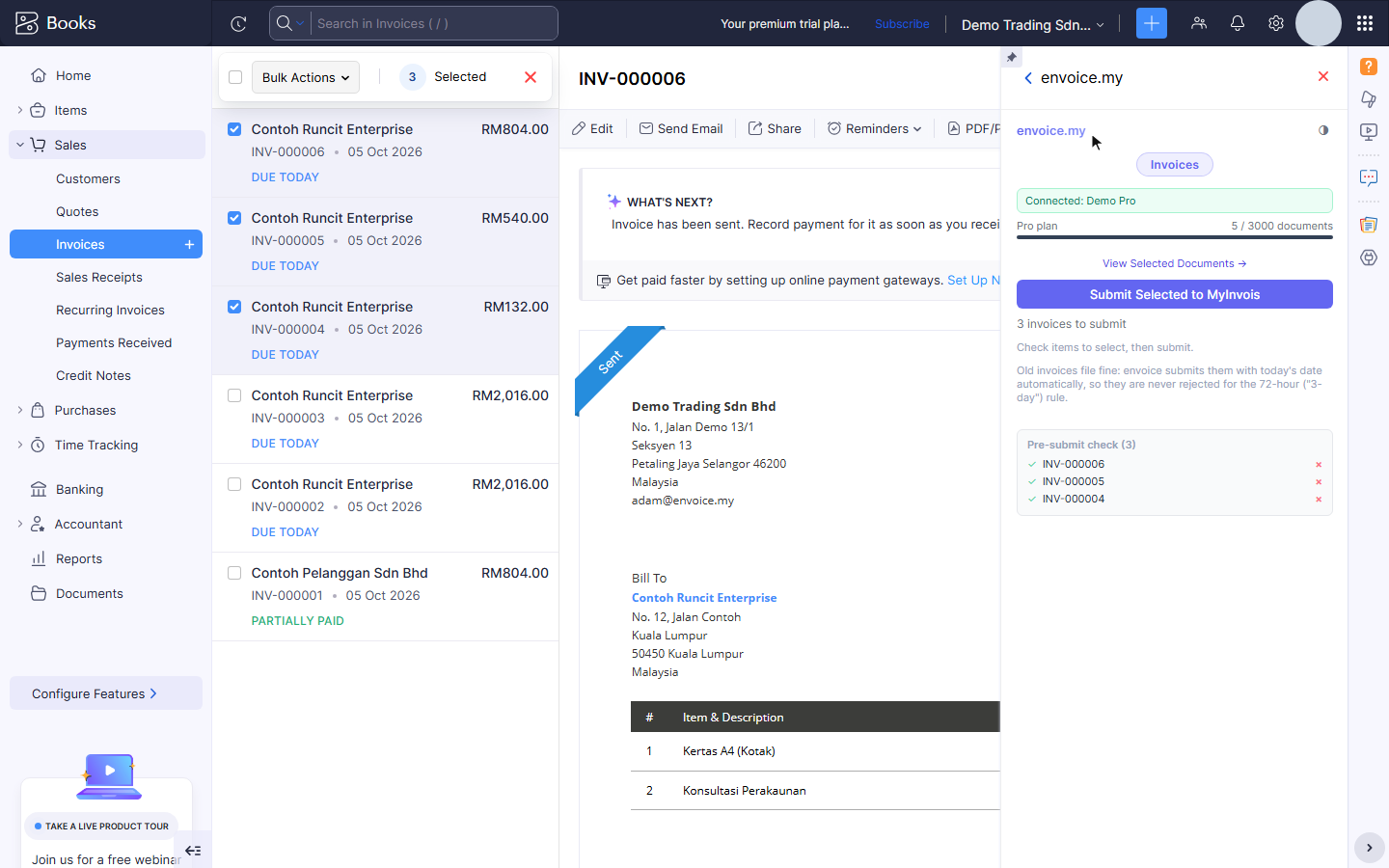This screenshot has height=868, width=1389.
Task: Click the blue quick create plus button
Action: [x=1152, y=23]
